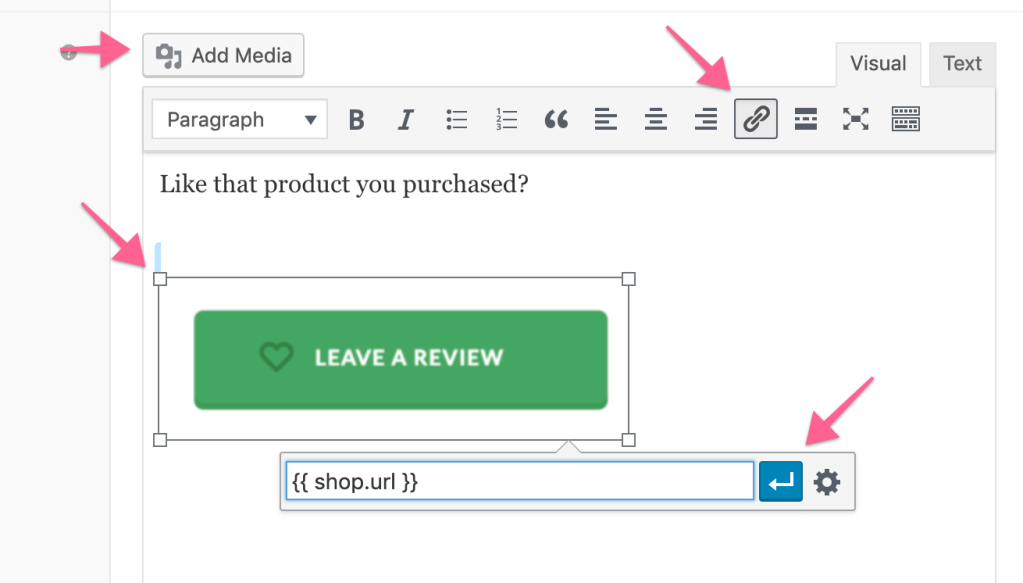This screenshot has height=583, width=1023.
Task: Align text to the right
Action: pyautogui.click(x=705, y=119)
